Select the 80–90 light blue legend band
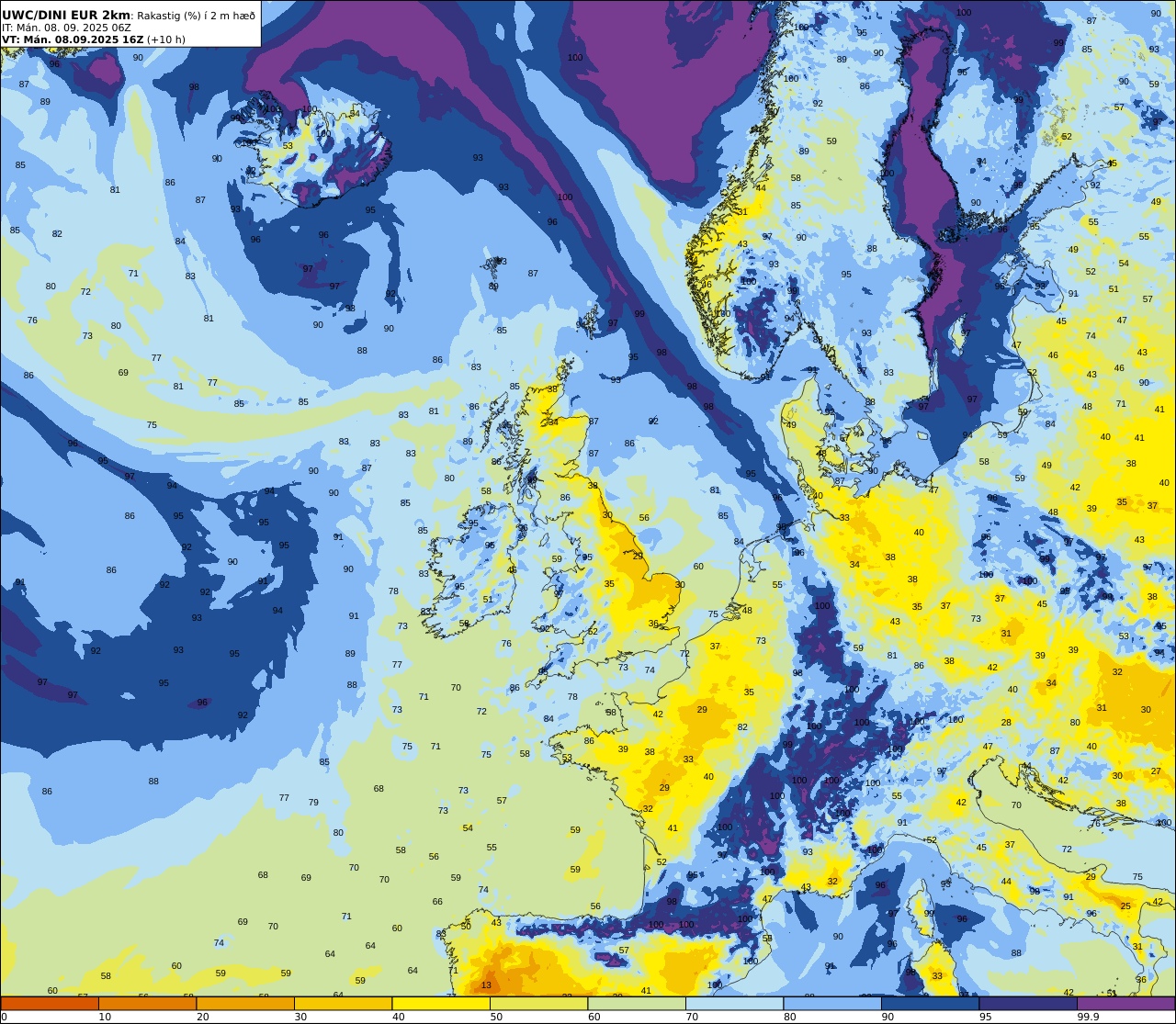 pos(832,1004)
